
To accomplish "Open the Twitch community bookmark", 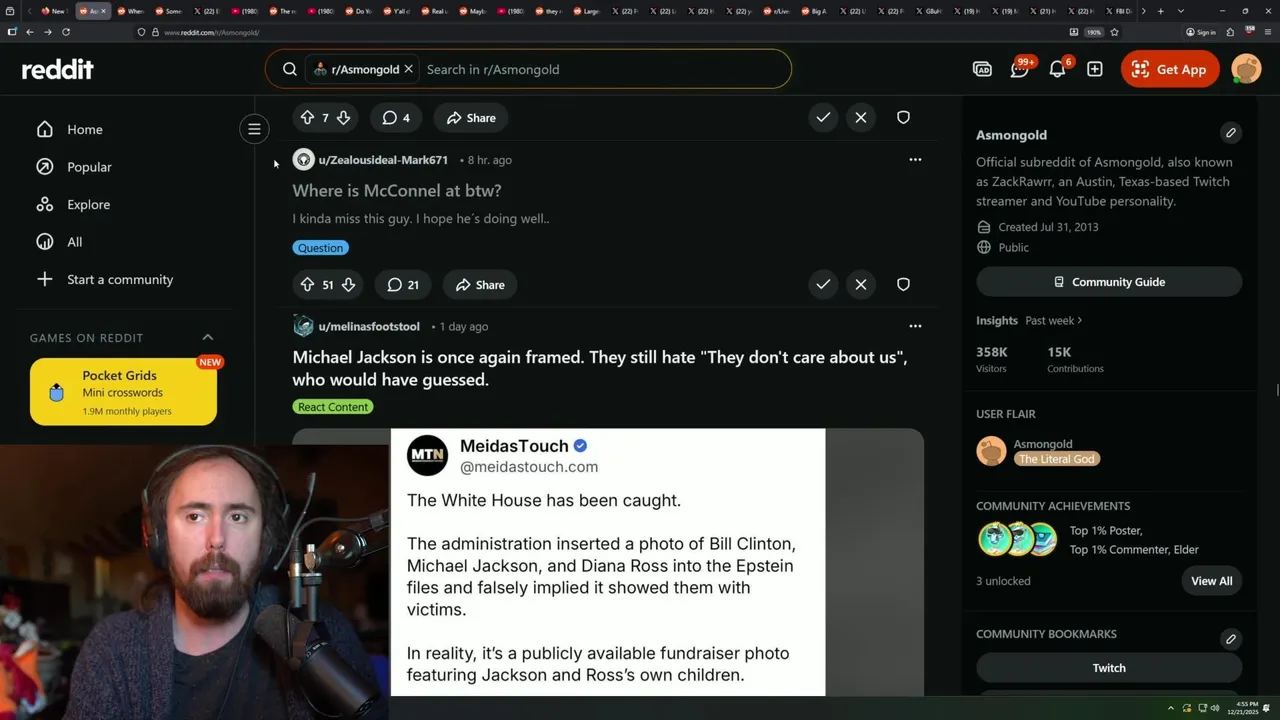I will pos(1109,668).
